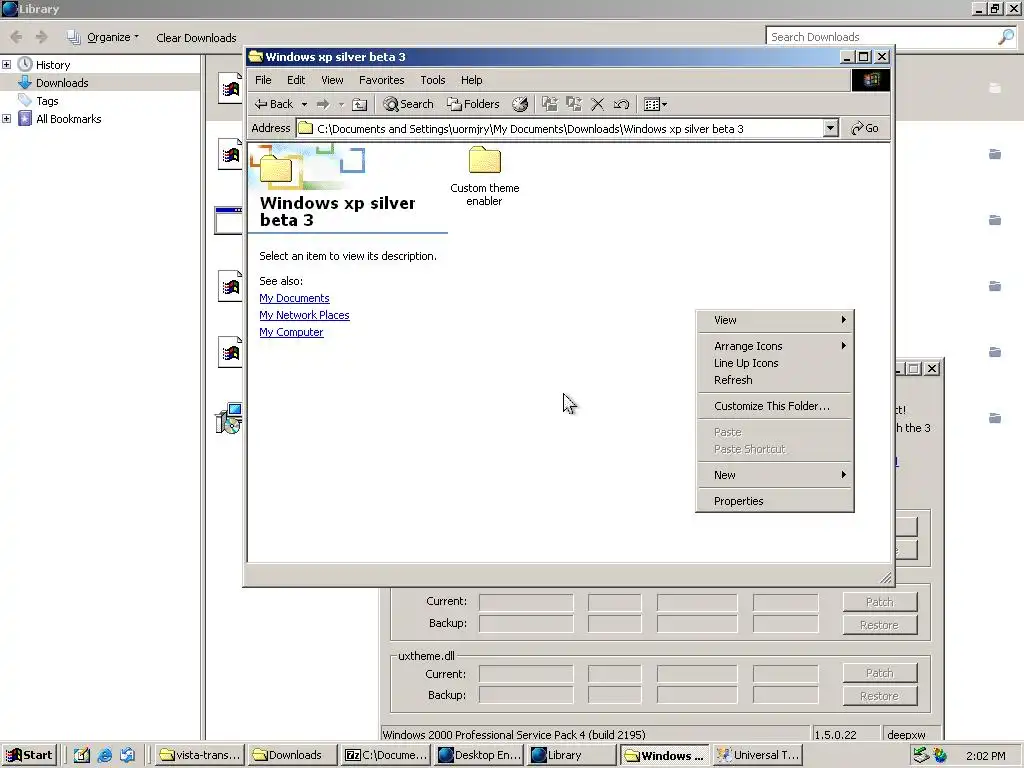The width and height of the screenshot is (1024, 768).
Task: Click the Windows flag throbber logo in Explorer
Action: click(871, 80)
